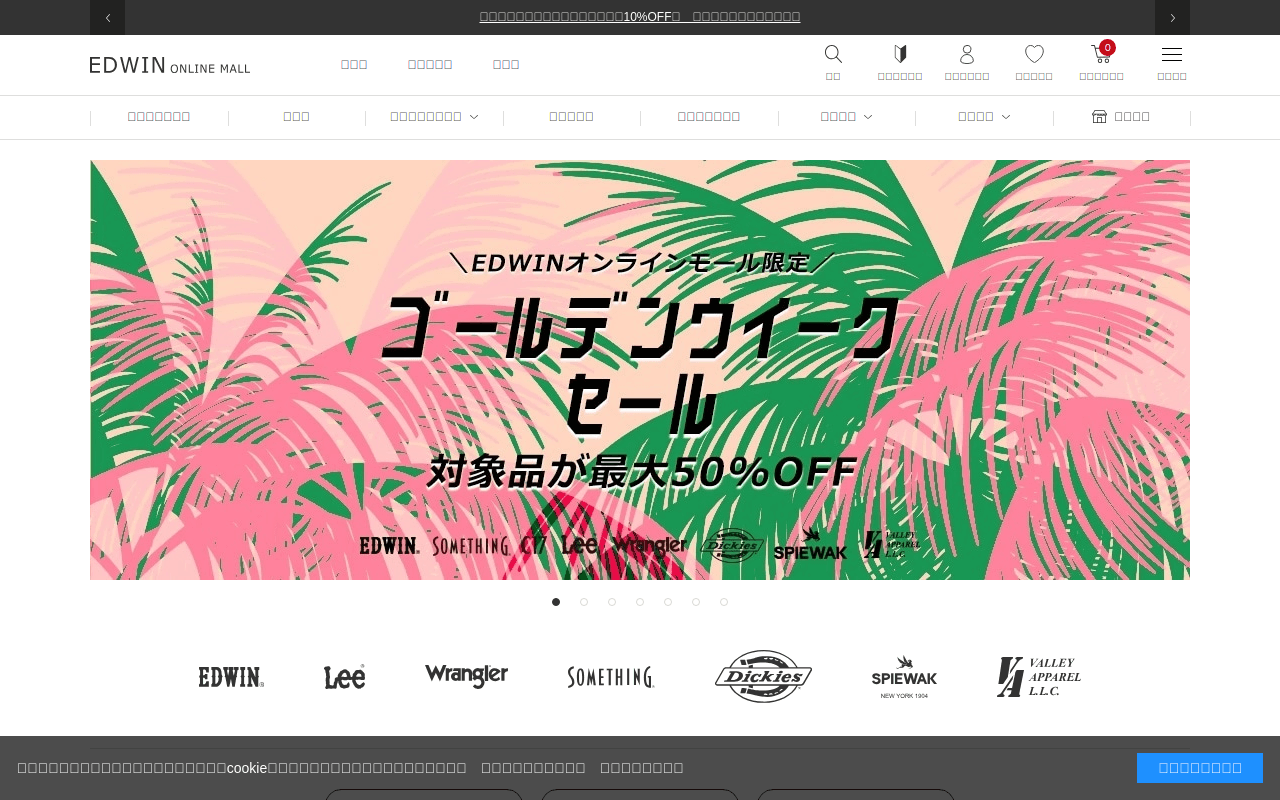The image size is (1280, 800).
Task: Open the EDWIN brand logo below banner
Action: click(231, 677)
